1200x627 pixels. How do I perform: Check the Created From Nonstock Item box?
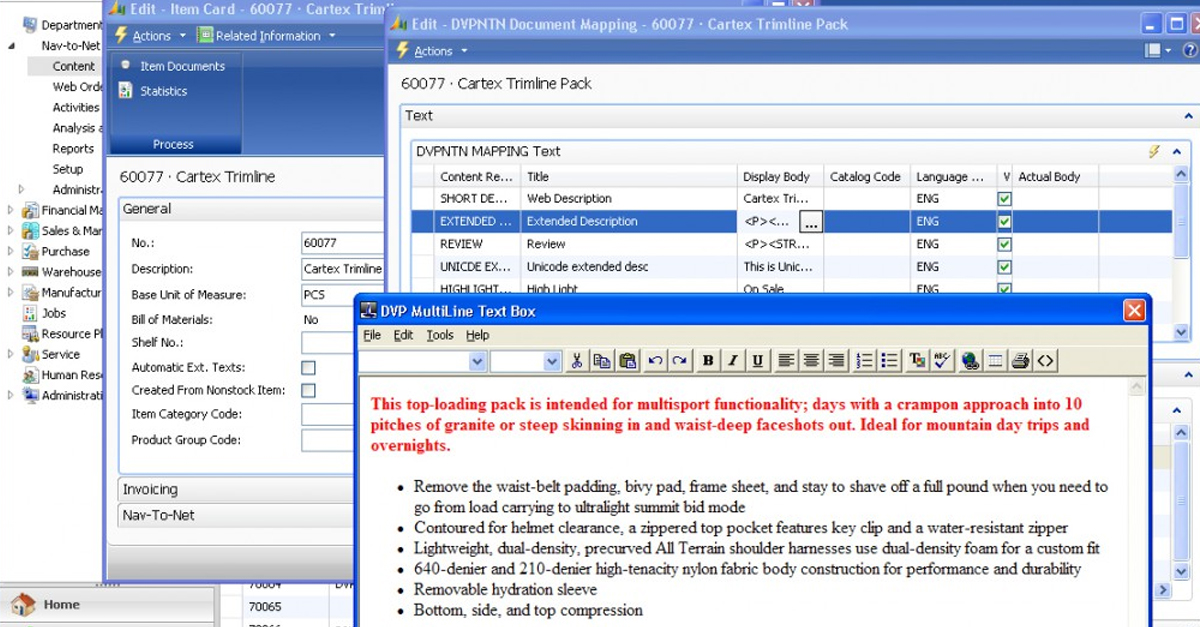tap(308, 391)
